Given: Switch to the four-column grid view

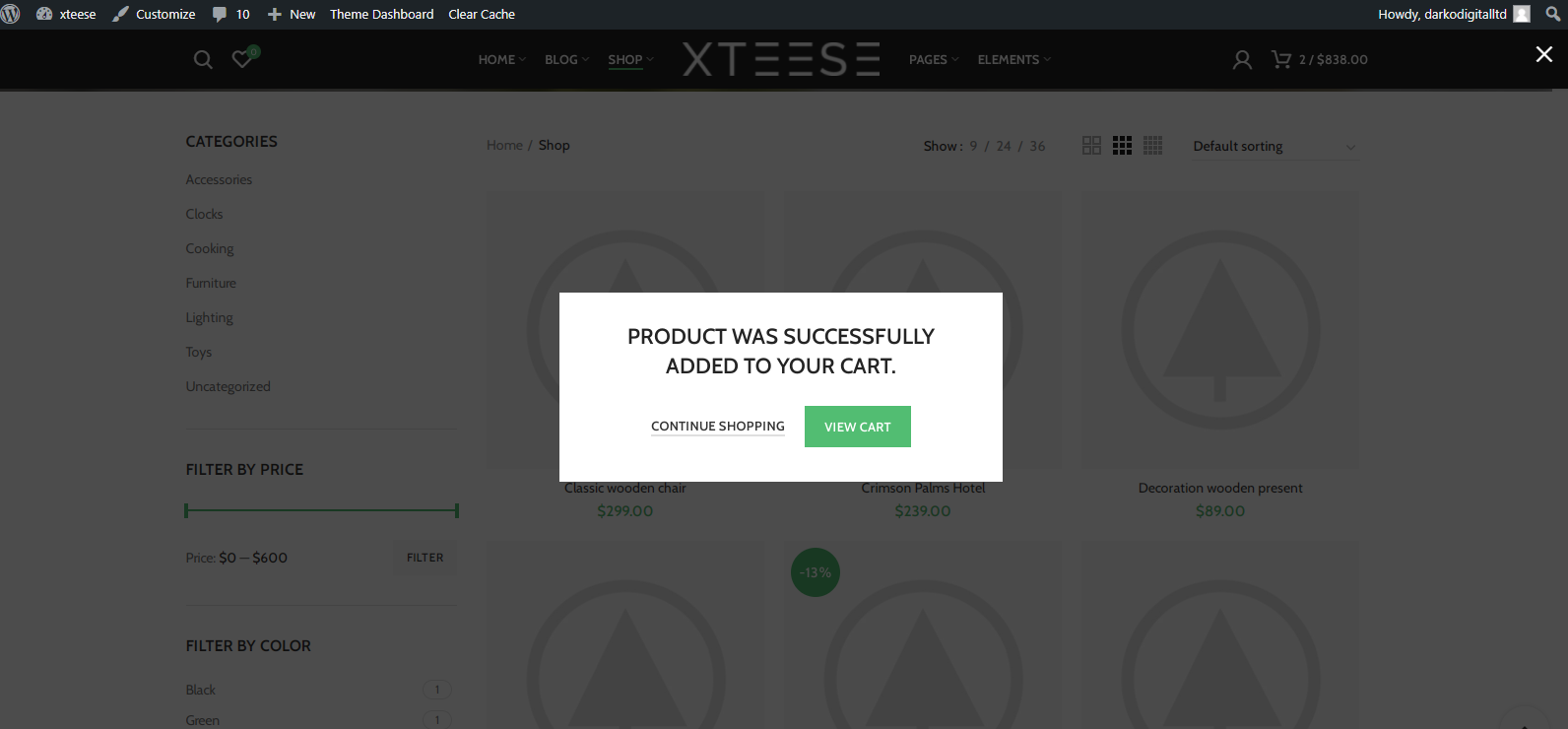Looking at the screenshot, I should pyautogui.click(x=1153, y=146).
